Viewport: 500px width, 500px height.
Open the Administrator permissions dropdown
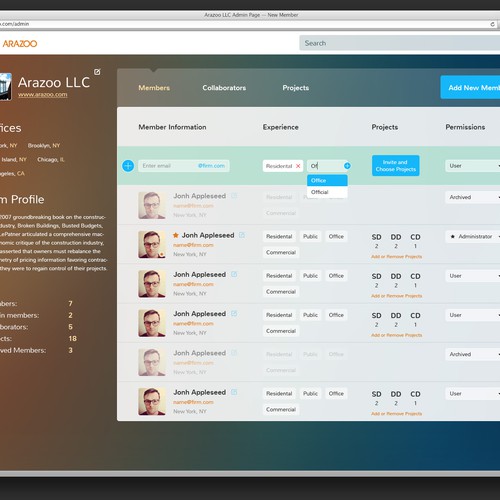pos(473,236)
